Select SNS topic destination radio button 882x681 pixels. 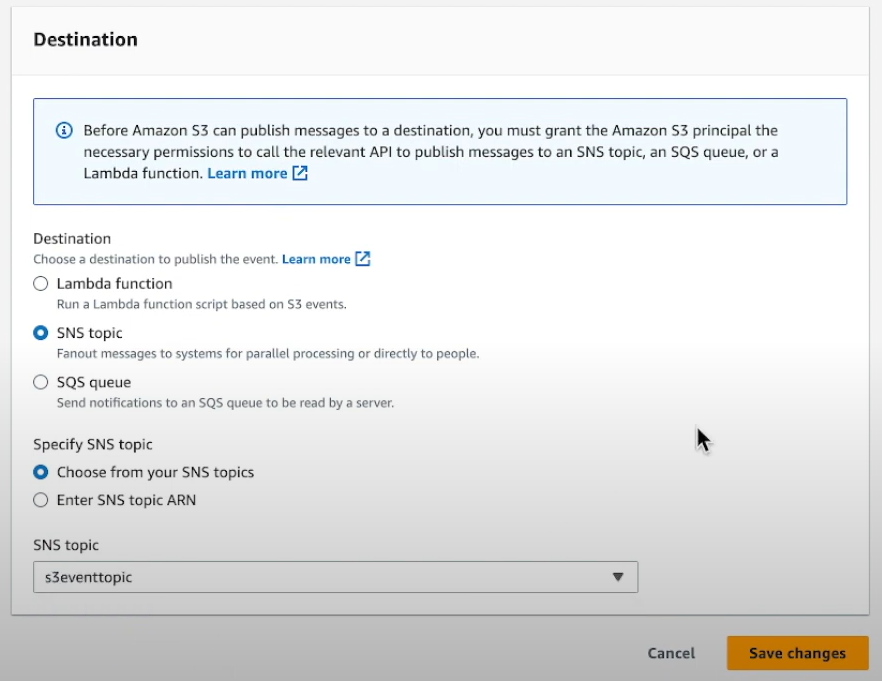click(x=40, y=333)
